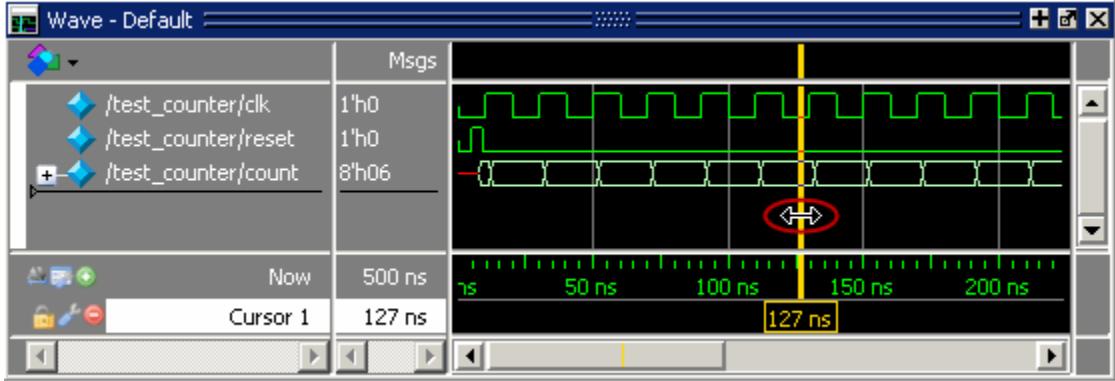Click the diamond icon beside /test_counter/count
The width and height of the screenshot is (1115, 381).
click(x=80, y=173)
